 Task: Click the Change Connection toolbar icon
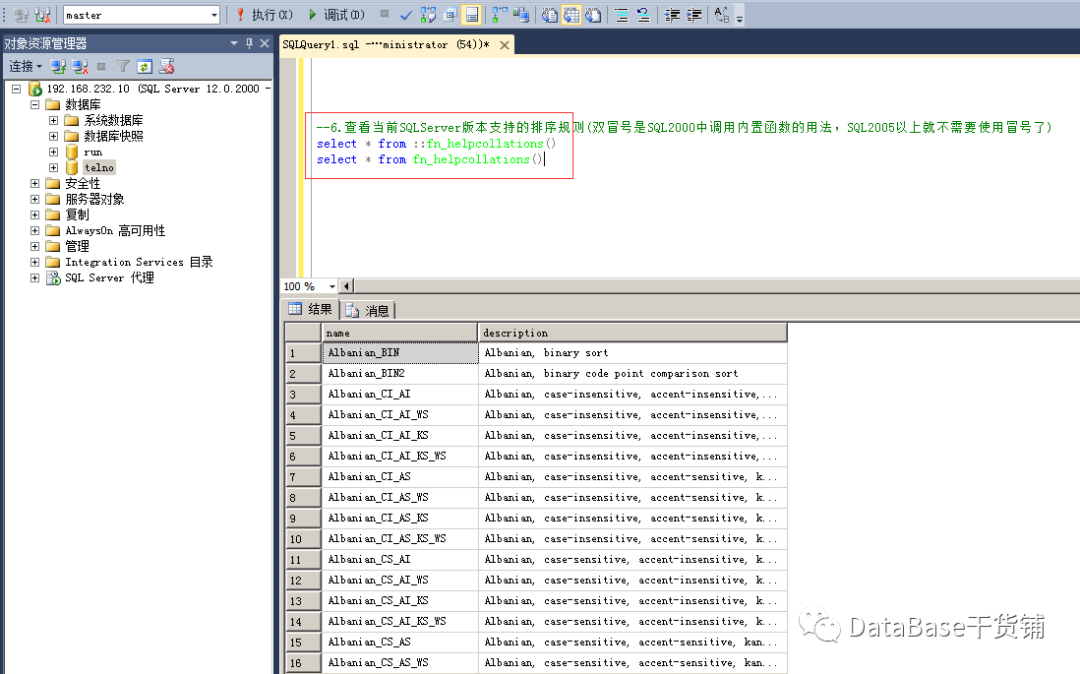pyautogui.click(x=43, y=14)
